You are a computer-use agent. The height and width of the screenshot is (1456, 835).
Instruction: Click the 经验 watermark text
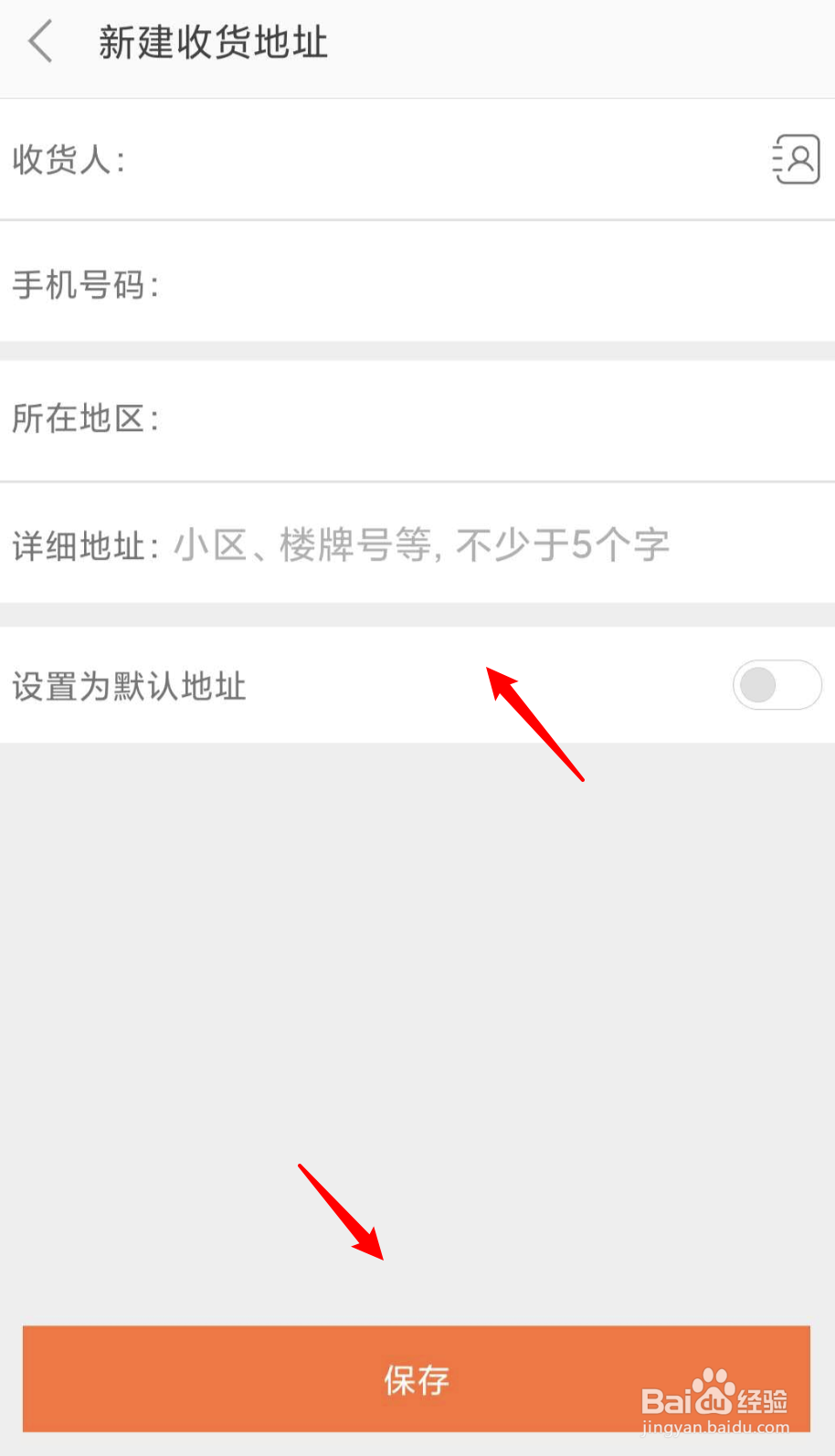coord(763,1400)
